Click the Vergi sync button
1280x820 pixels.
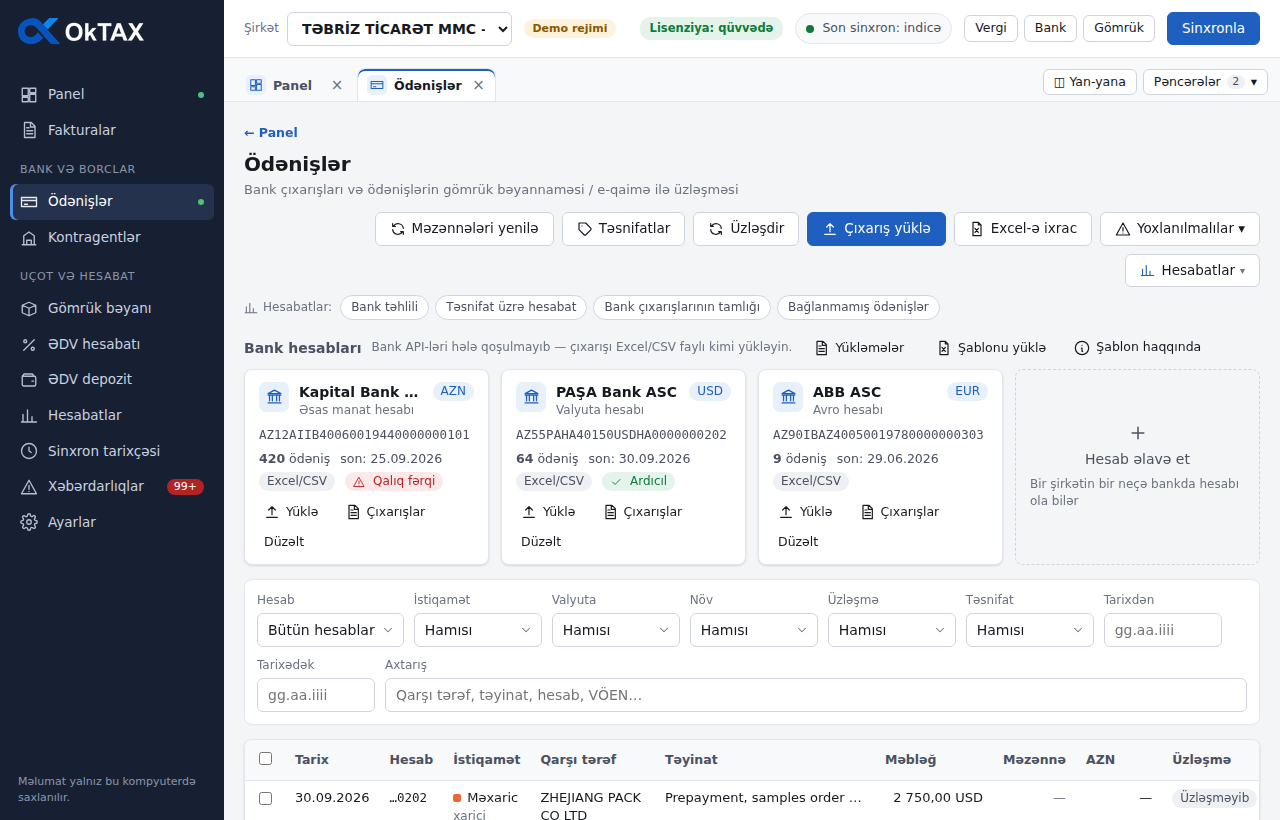(x=991, y=28)
